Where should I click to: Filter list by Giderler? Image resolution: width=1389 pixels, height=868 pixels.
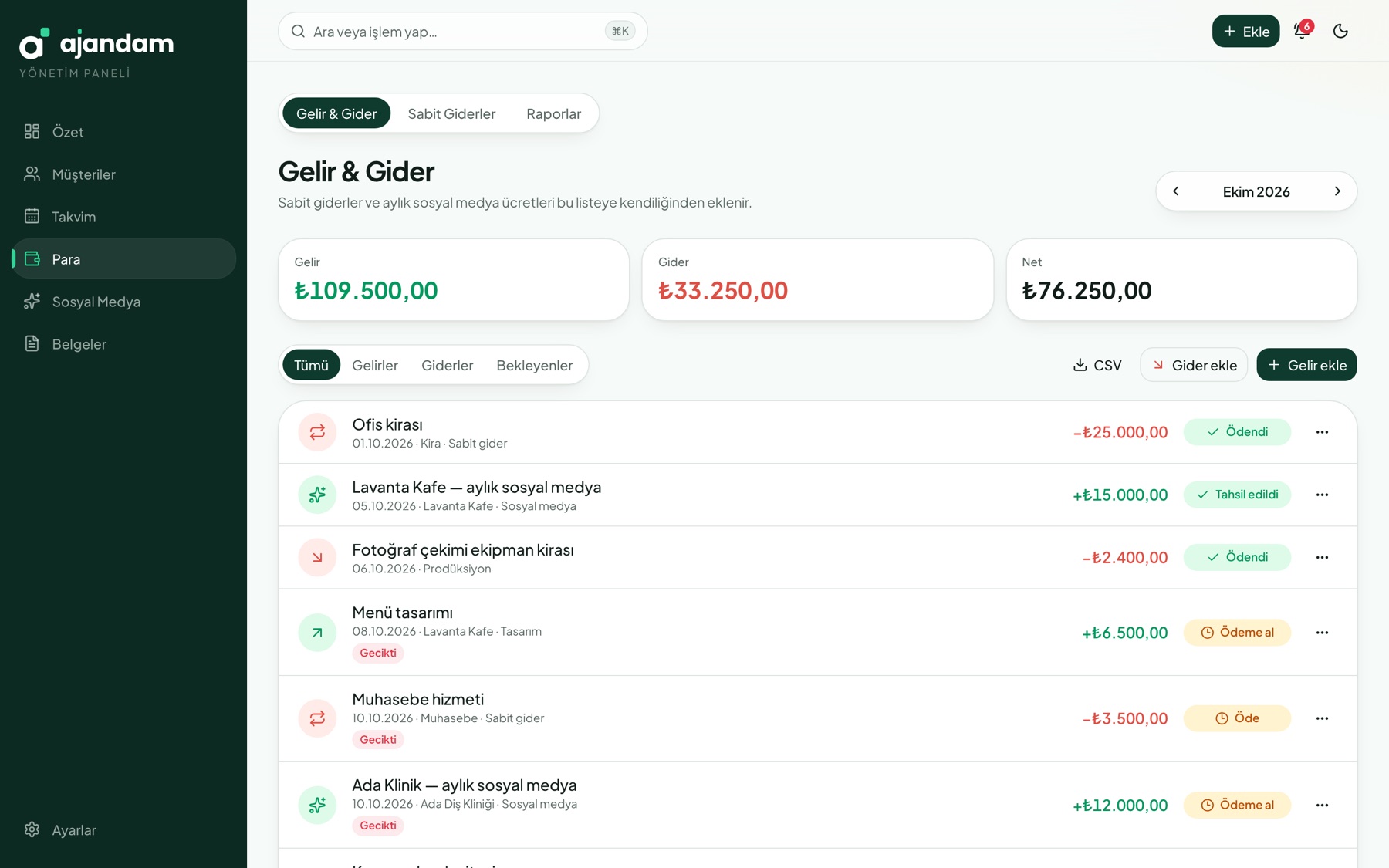tap(447, 365)
